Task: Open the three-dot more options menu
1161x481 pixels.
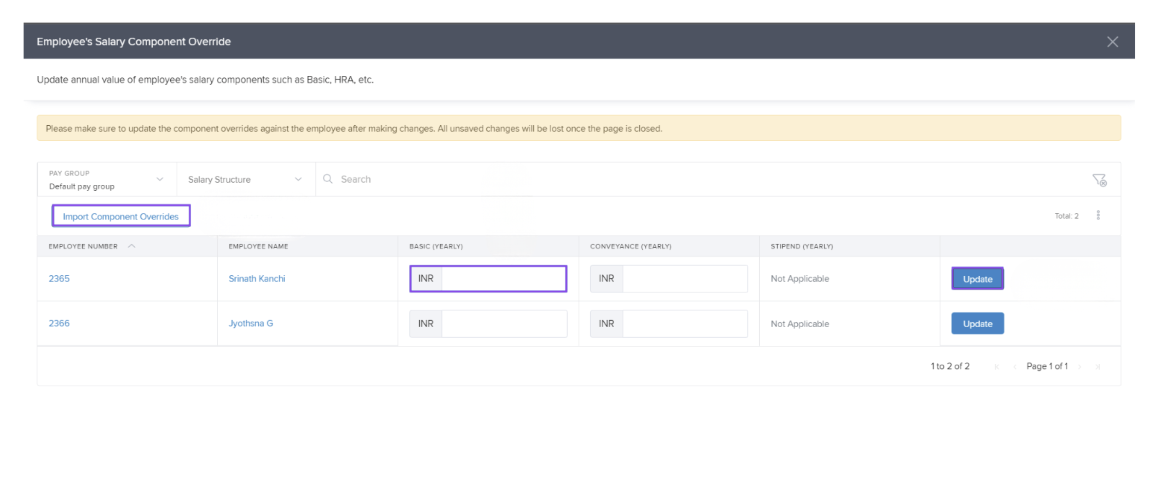Action: click(x=1098, y=215)
